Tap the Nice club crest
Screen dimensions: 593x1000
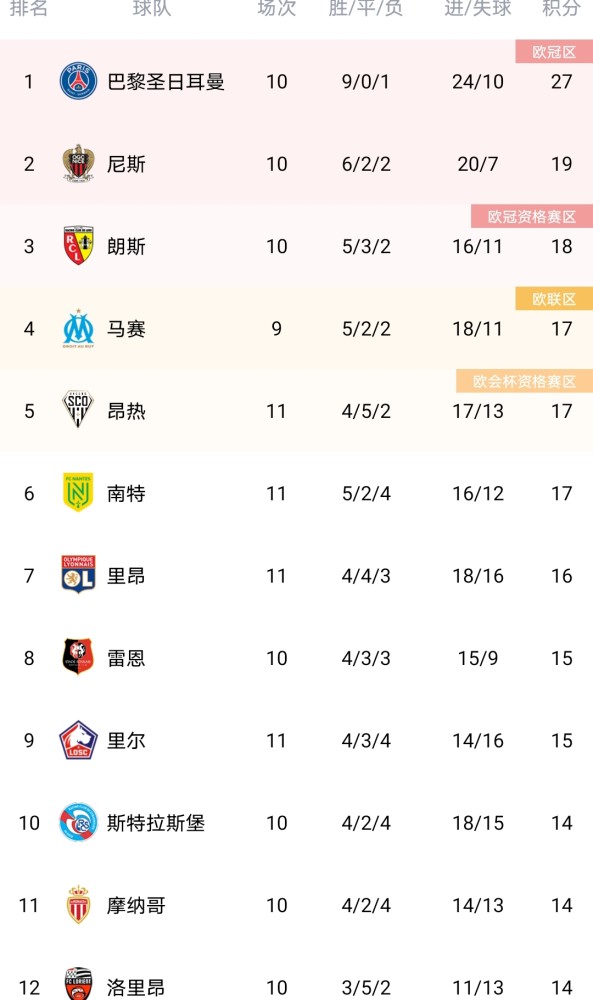tap(78, 163)
